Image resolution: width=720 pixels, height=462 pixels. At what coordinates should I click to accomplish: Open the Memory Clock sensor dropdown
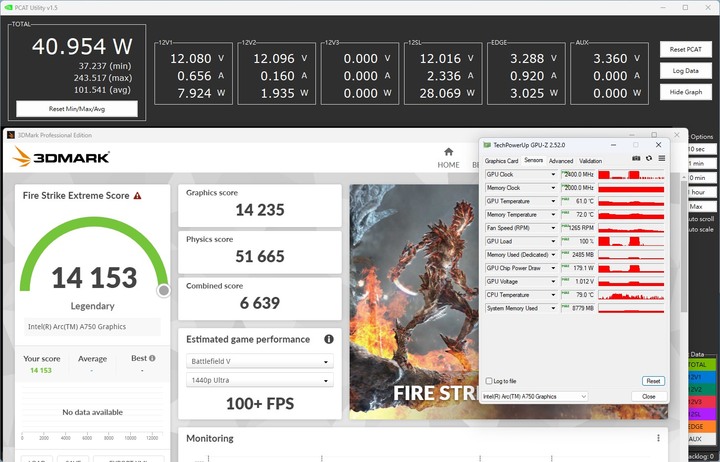point(553,188)
